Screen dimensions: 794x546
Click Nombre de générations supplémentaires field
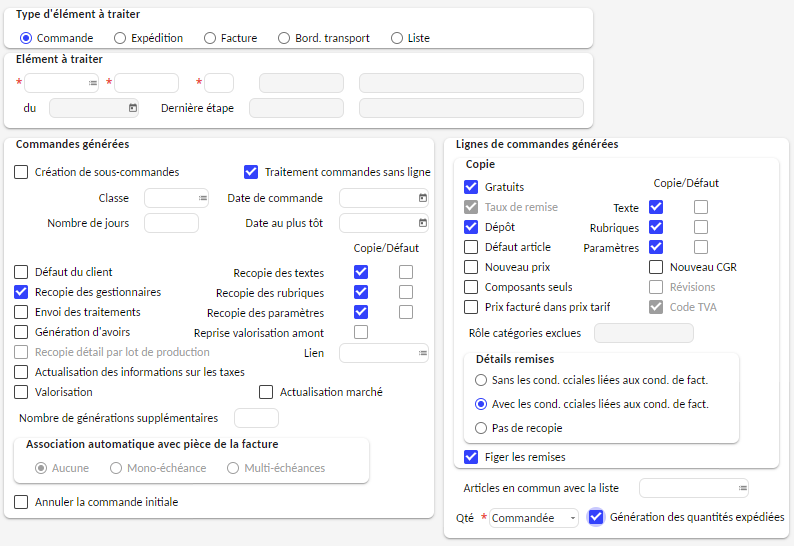point(256,418)
